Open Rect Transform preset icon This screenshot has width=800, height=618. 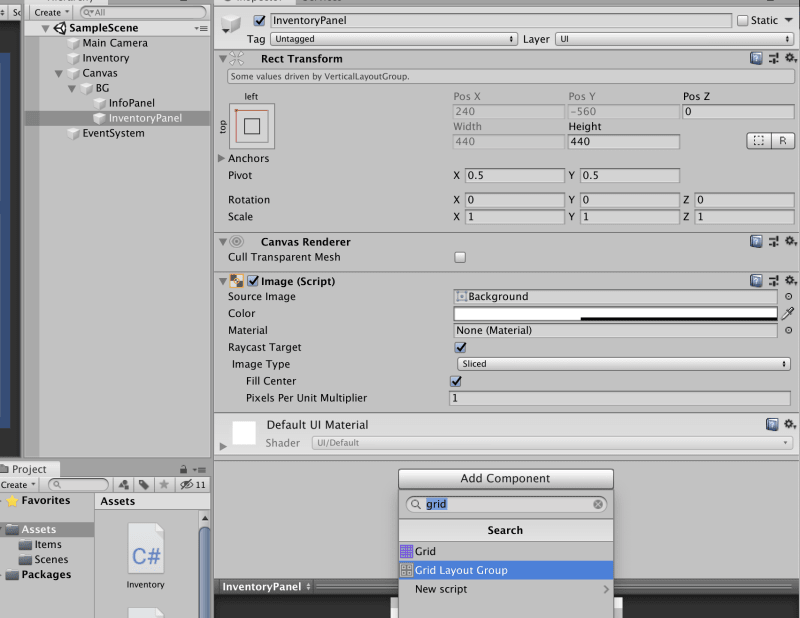[773, 59]
